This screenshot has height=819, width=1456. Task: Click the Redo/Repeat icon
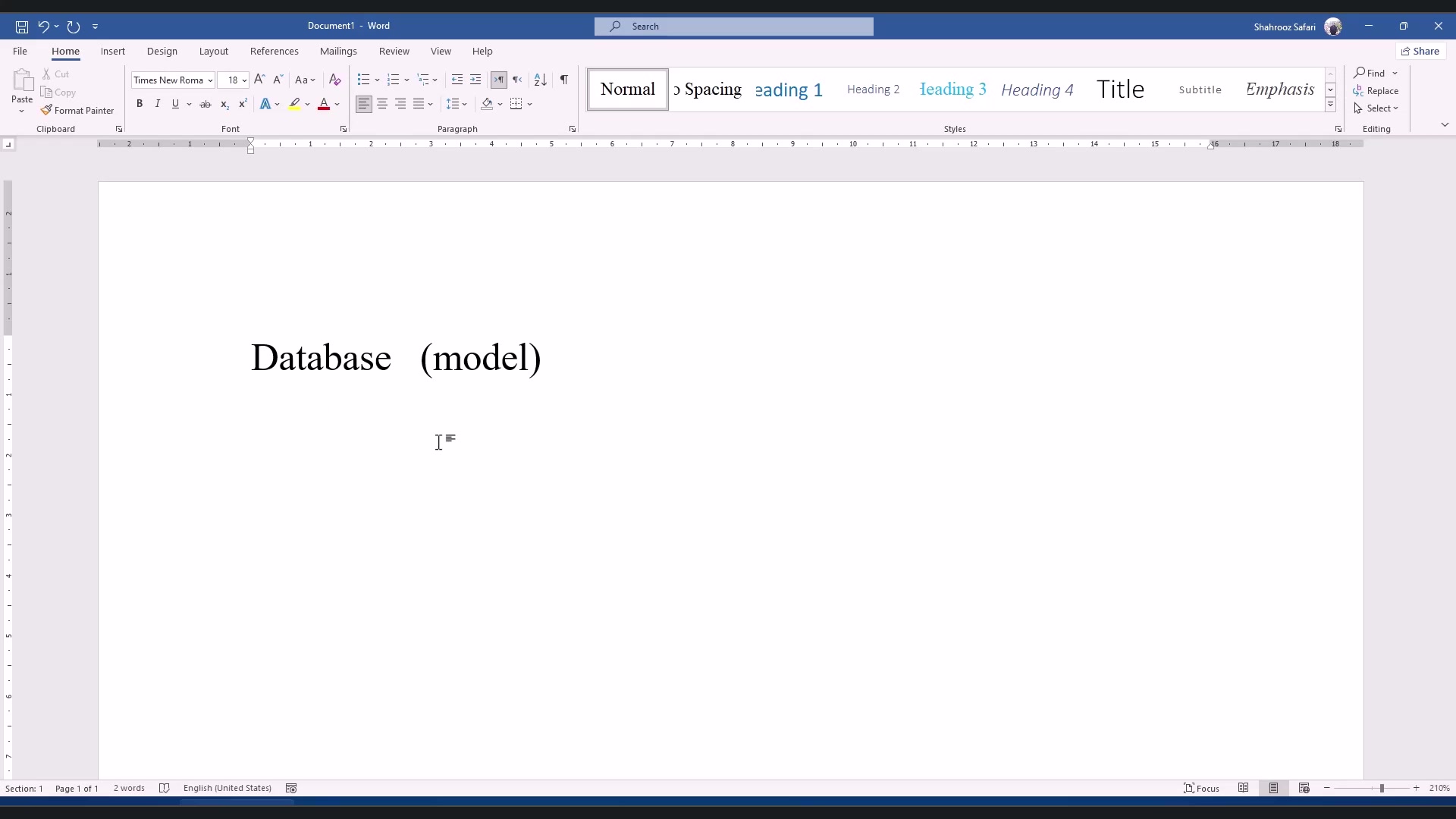(74, 27)
